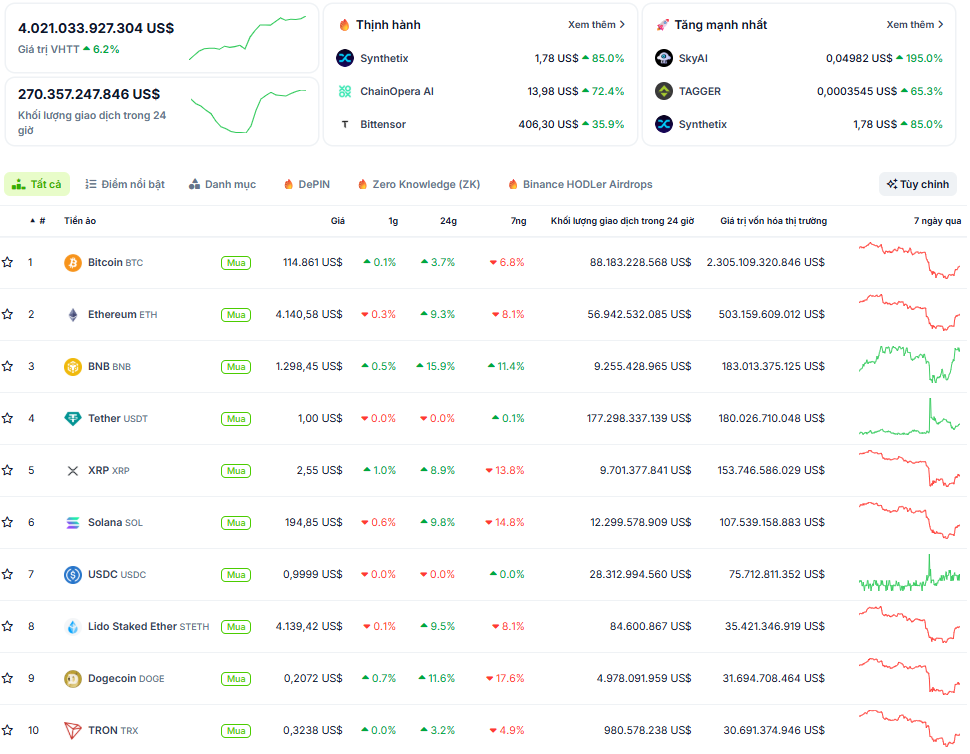Open Bitcoin's 7-day sparkline chart
The width and height of the screenshot is (970, 754).
point(908,261)
